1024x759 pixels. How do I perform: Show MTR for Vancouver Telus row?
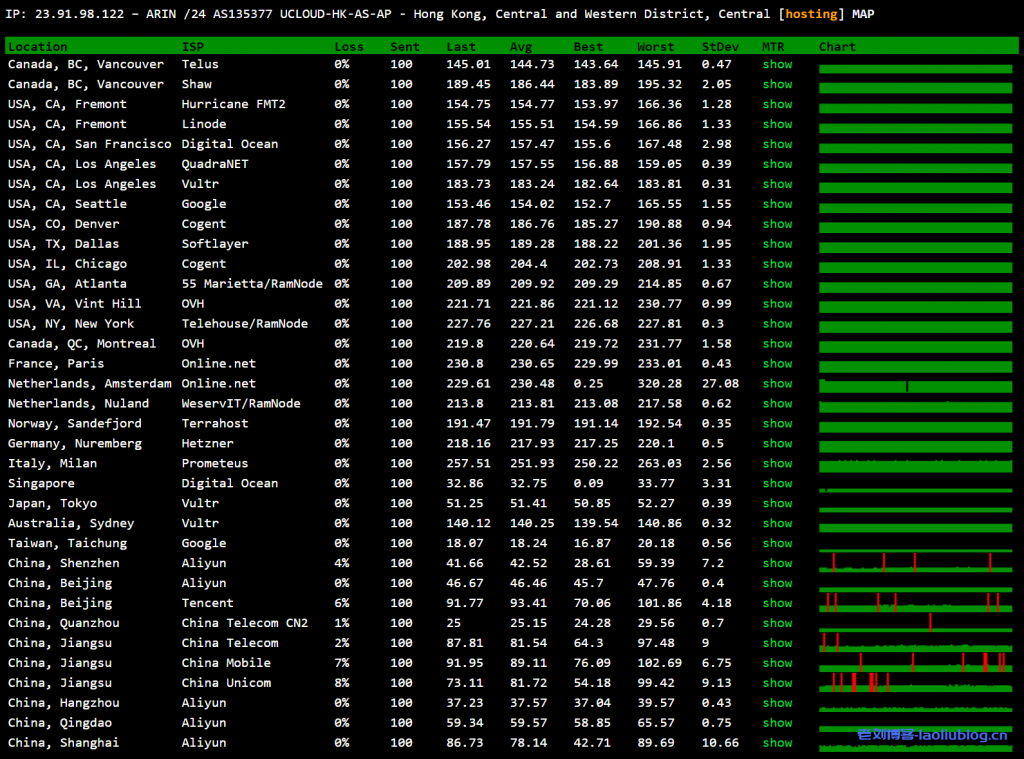pyautogui.click(x=777, y=64)
